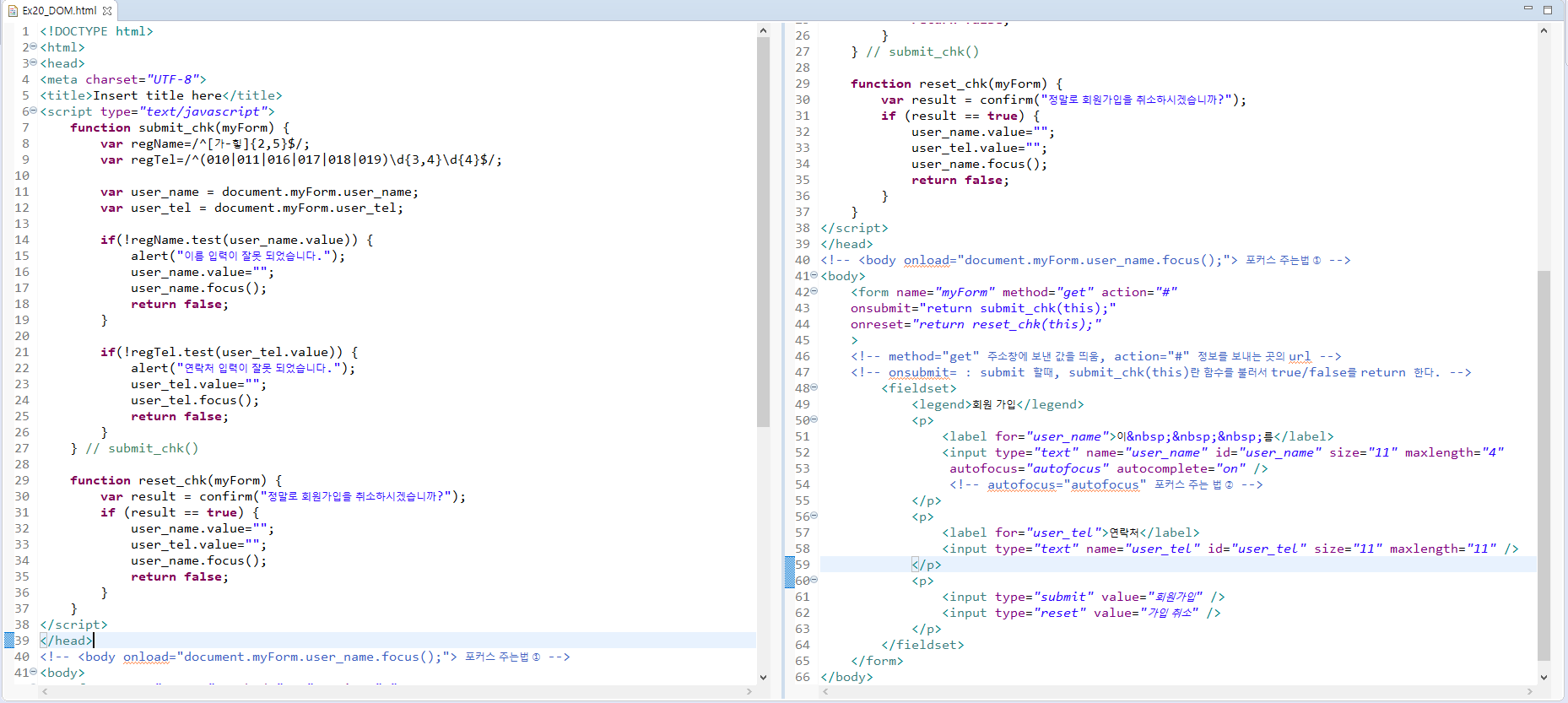Click the down arrow of right pane's vertical scrollbar
1568x703 pixels.
1544,677
